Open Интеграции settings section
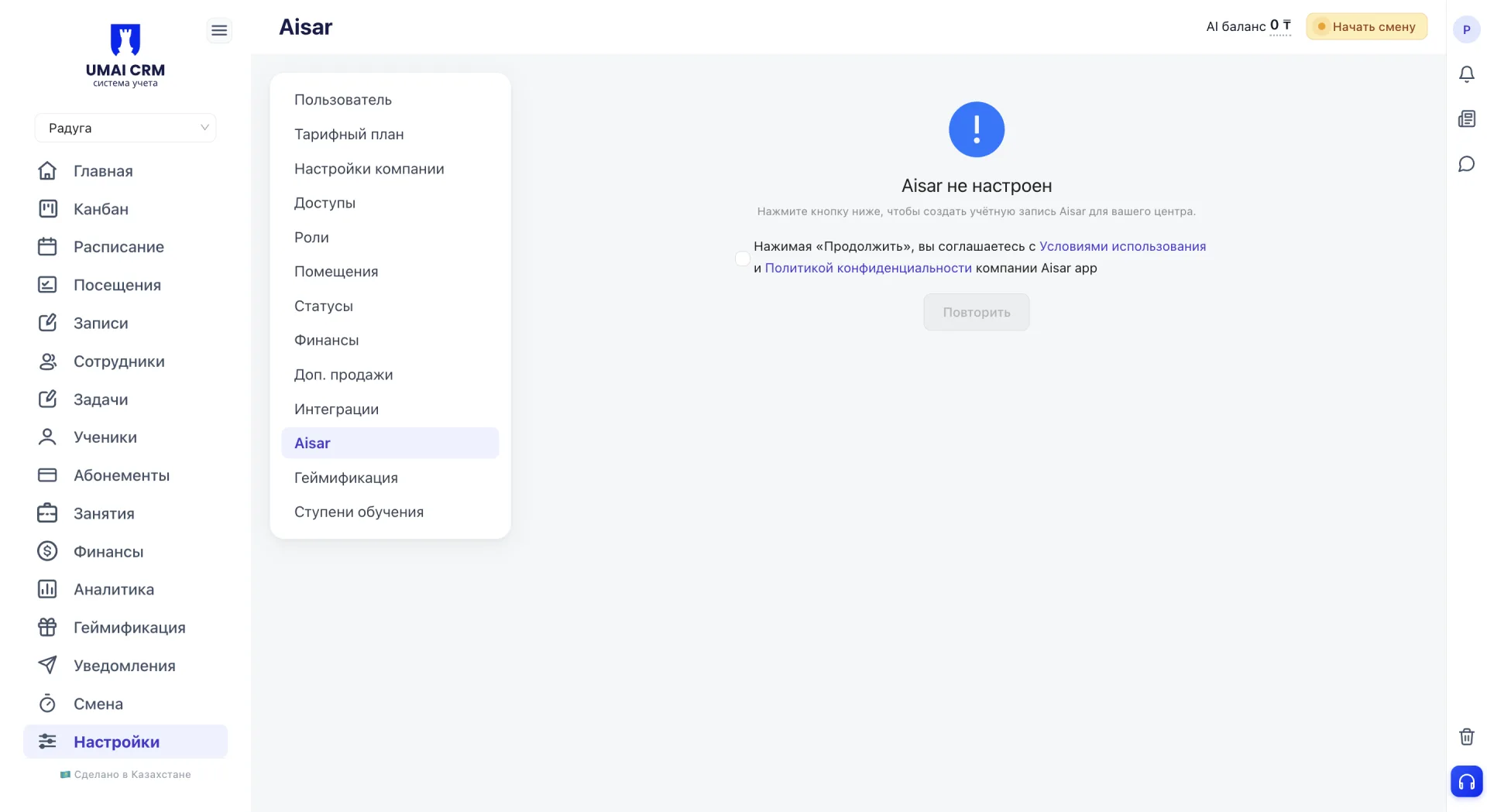 pos(390,409)
